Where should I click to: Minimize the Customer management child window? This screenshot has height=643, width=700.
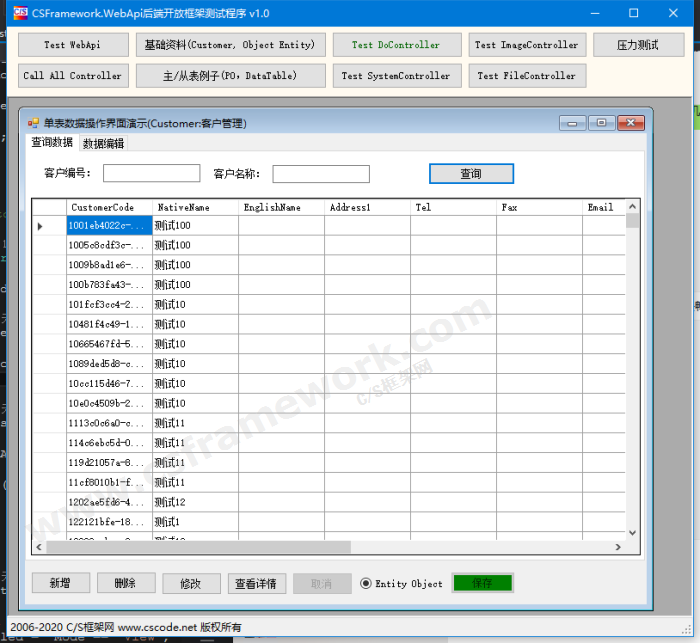(x=573, y=123)
